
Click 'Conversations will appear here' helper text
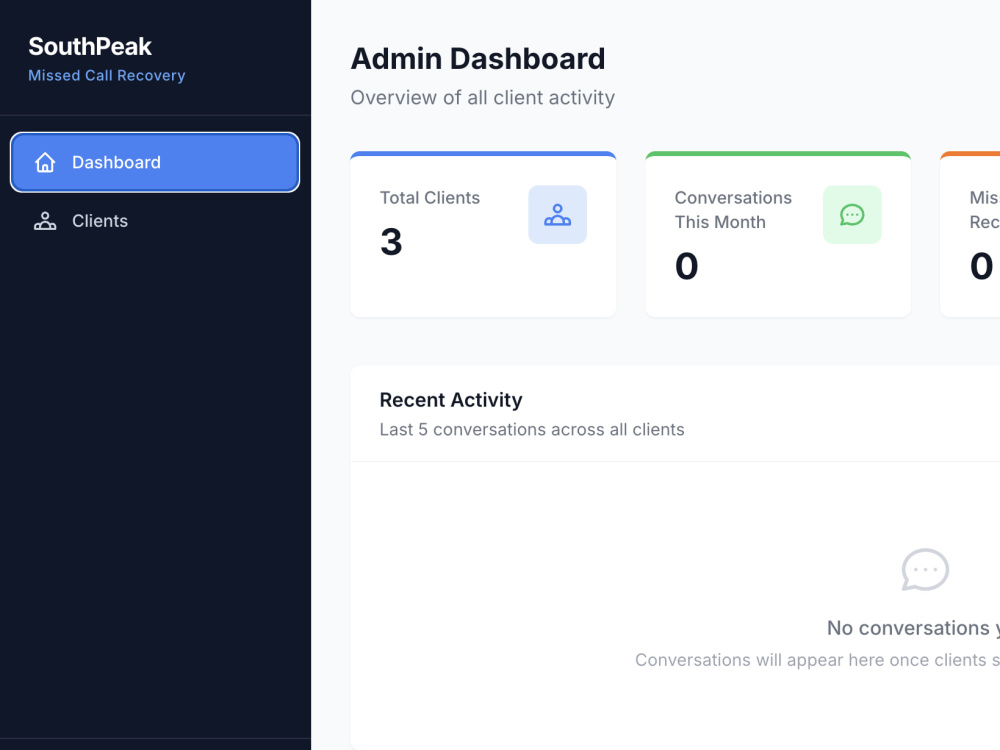point(818,660)
